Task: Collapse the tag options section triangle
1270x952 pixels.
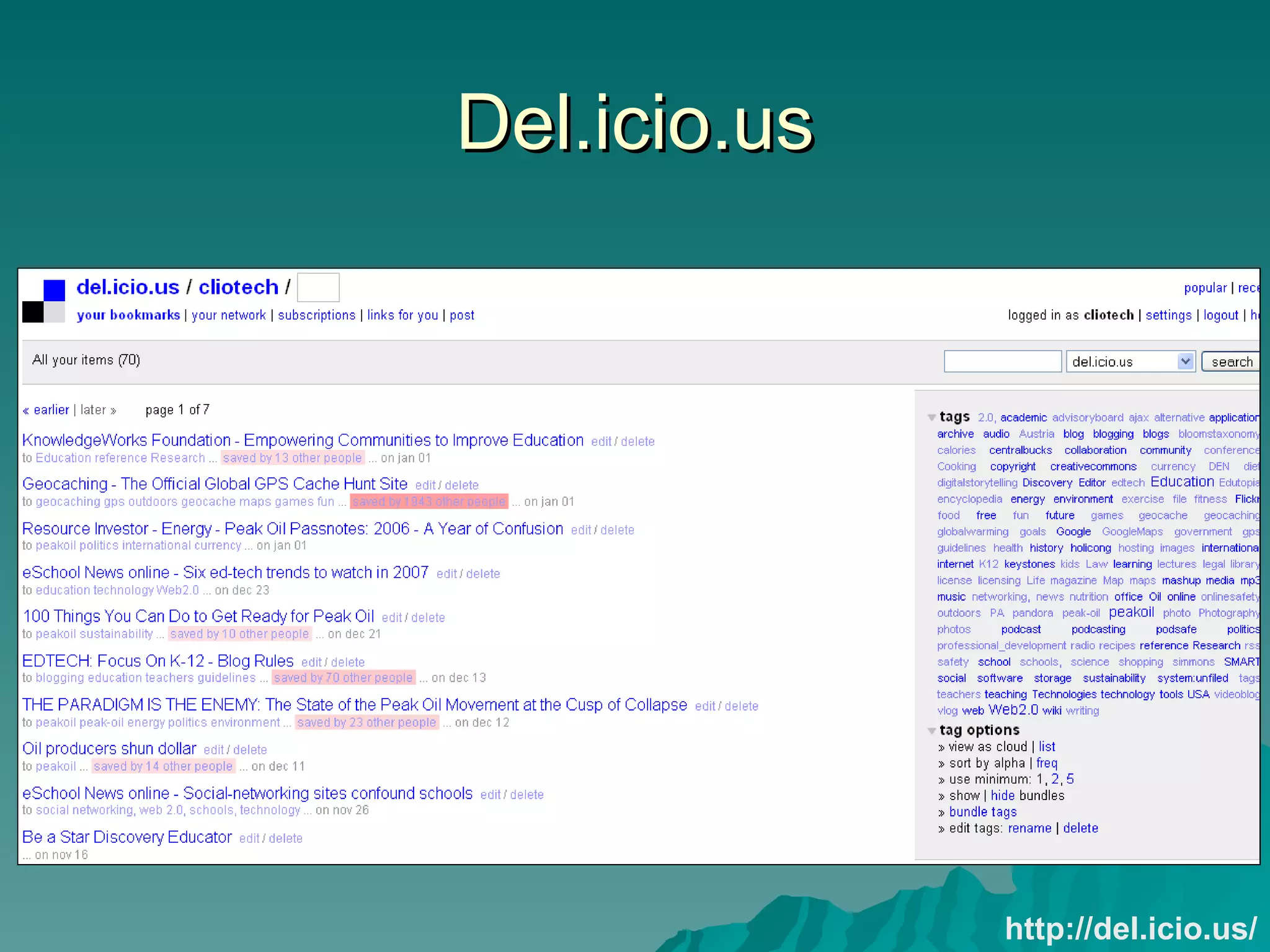Action: 931,731
